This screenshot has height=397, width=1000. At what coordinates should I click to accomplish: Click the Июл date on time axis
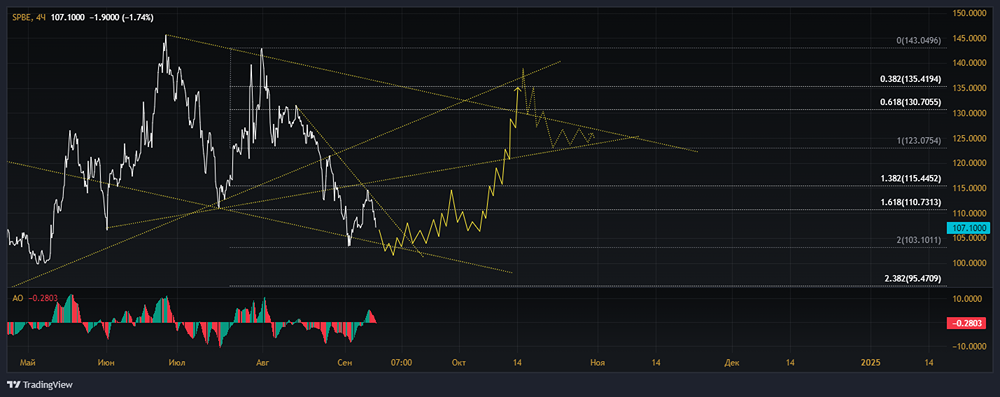[x=177, y=363]
